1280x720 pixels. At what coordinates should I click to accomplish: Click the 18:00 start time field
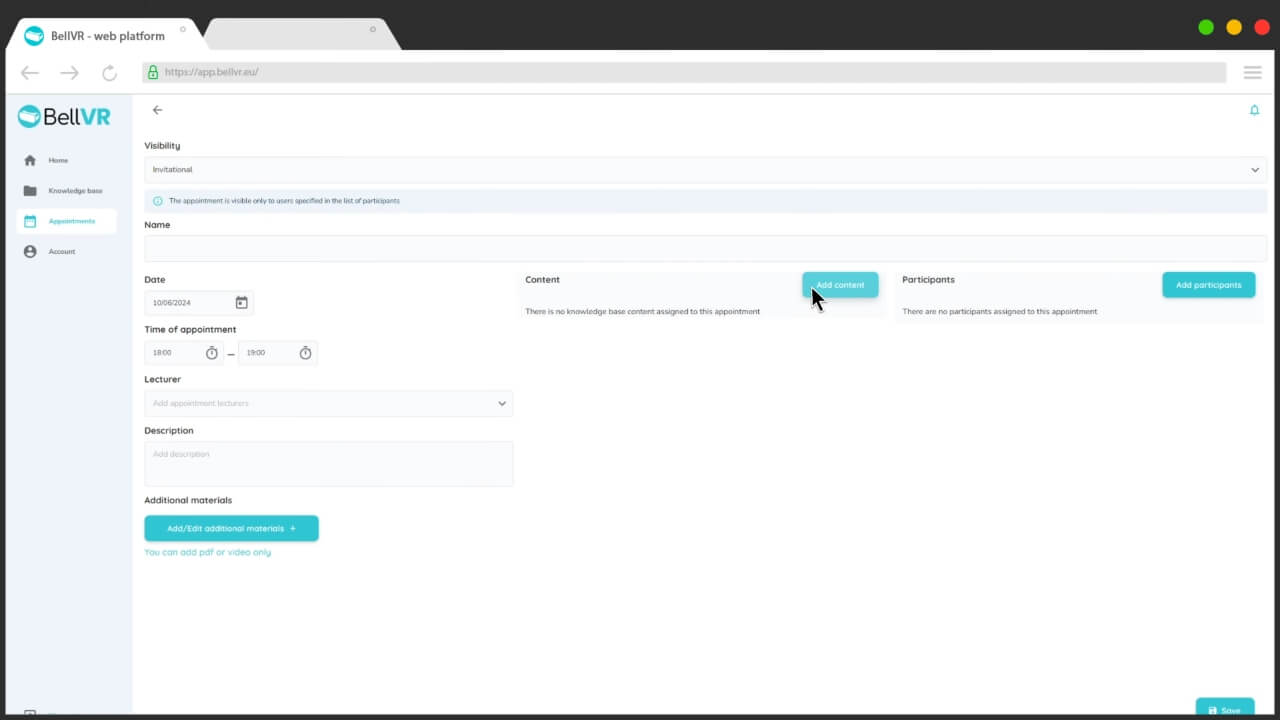(184, 353)
